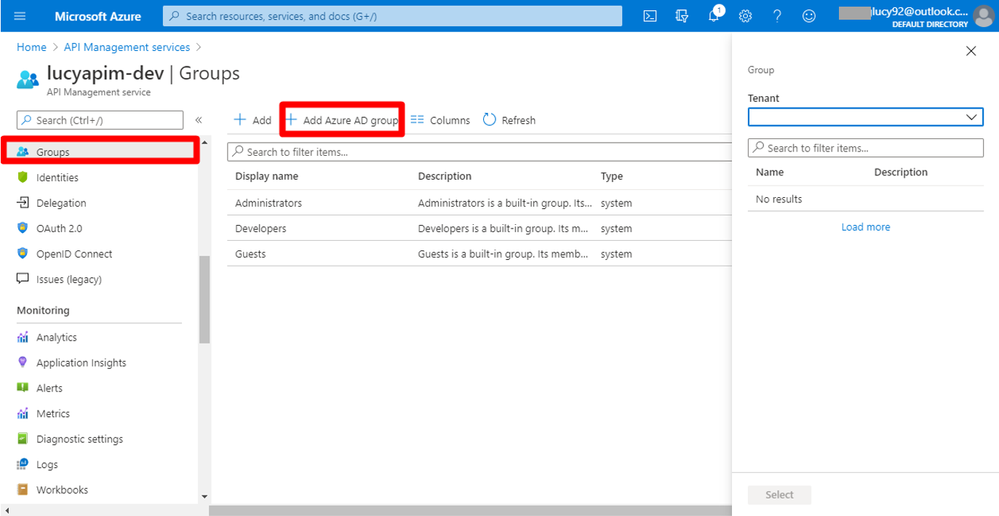
Task: Go to Home breadcrumb
Action: click(x=31, y=47)
